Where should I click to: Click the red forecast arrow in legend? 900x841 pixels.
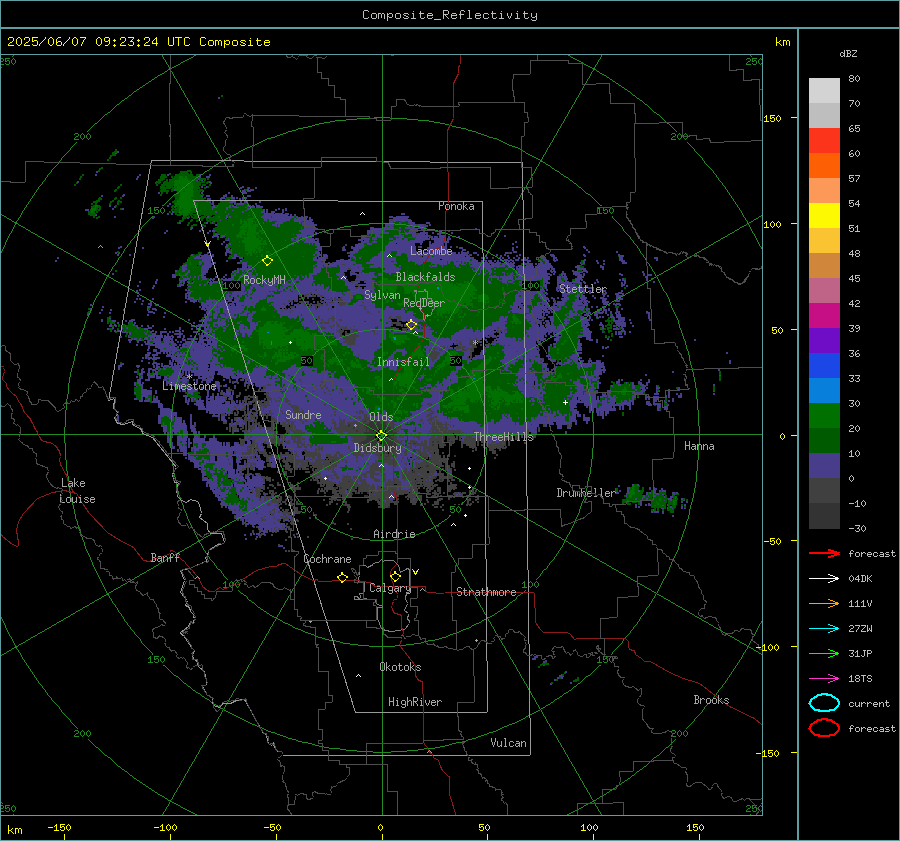point(824,553)
